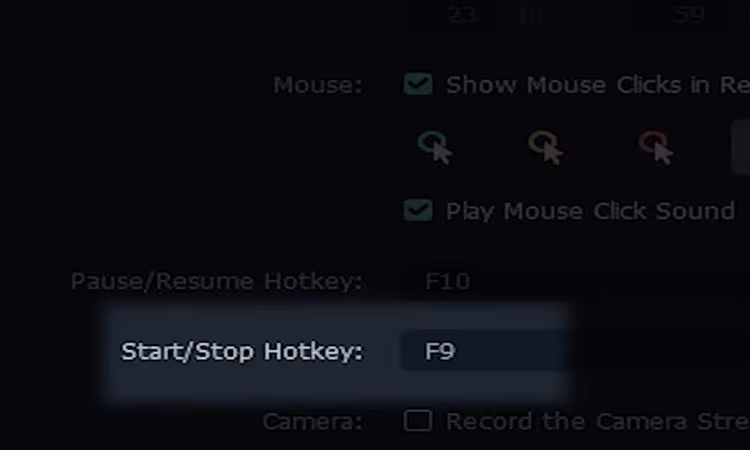Click the checkmark in the Play Sound box
Viewport: 750px width, 450px height.
point(418,210)
